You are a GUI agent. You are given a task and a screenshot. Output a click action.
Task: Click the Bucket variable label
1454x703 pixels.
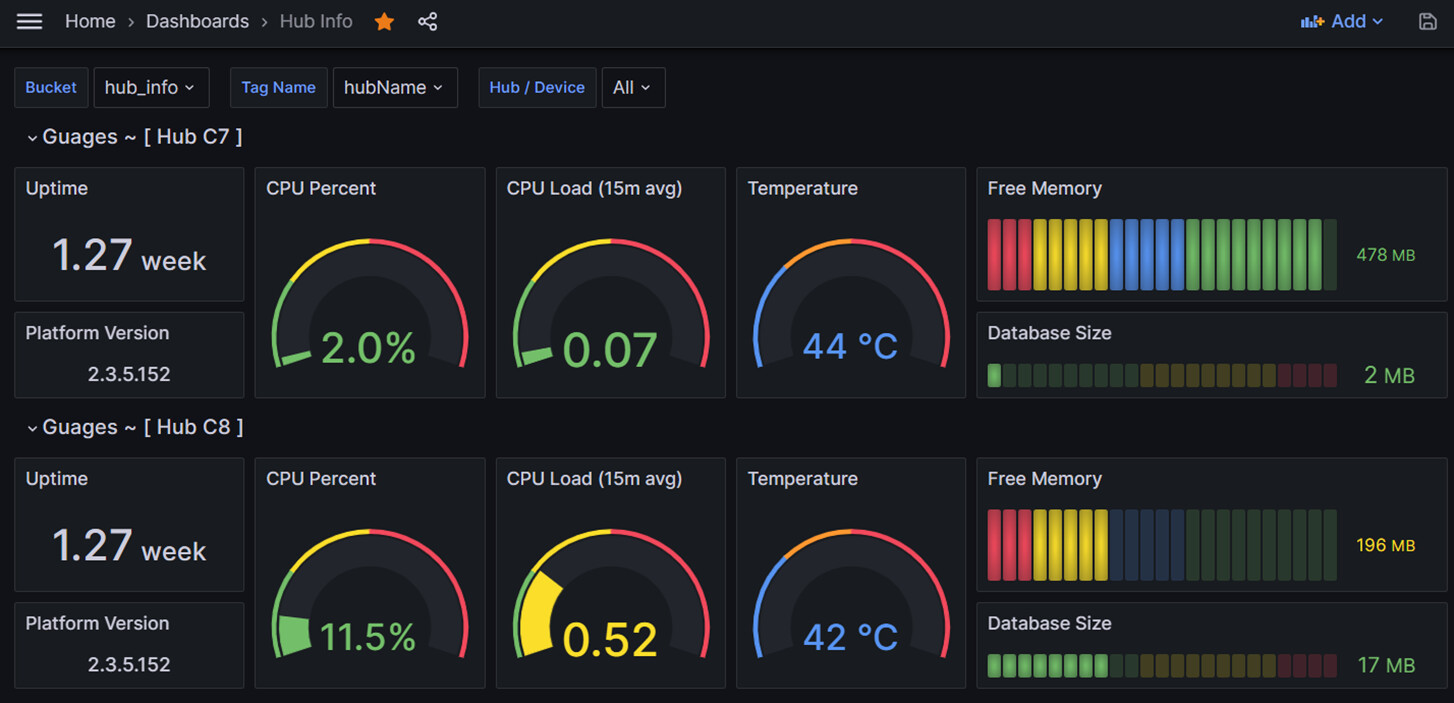[x=51, y=87]
